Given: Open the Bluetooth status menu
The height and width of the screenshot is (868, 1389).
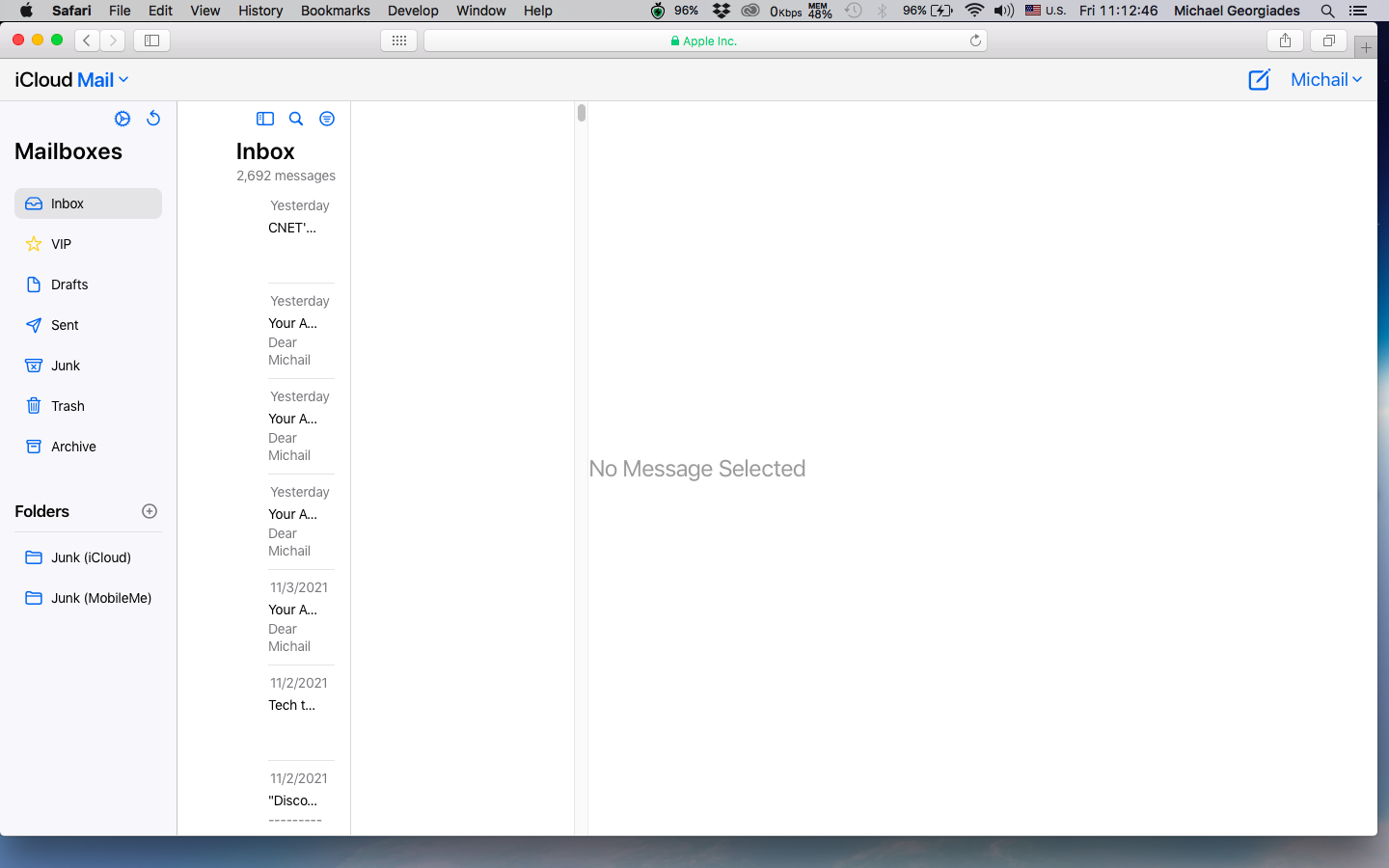Looking at the screenshot, I should [882, 11].
